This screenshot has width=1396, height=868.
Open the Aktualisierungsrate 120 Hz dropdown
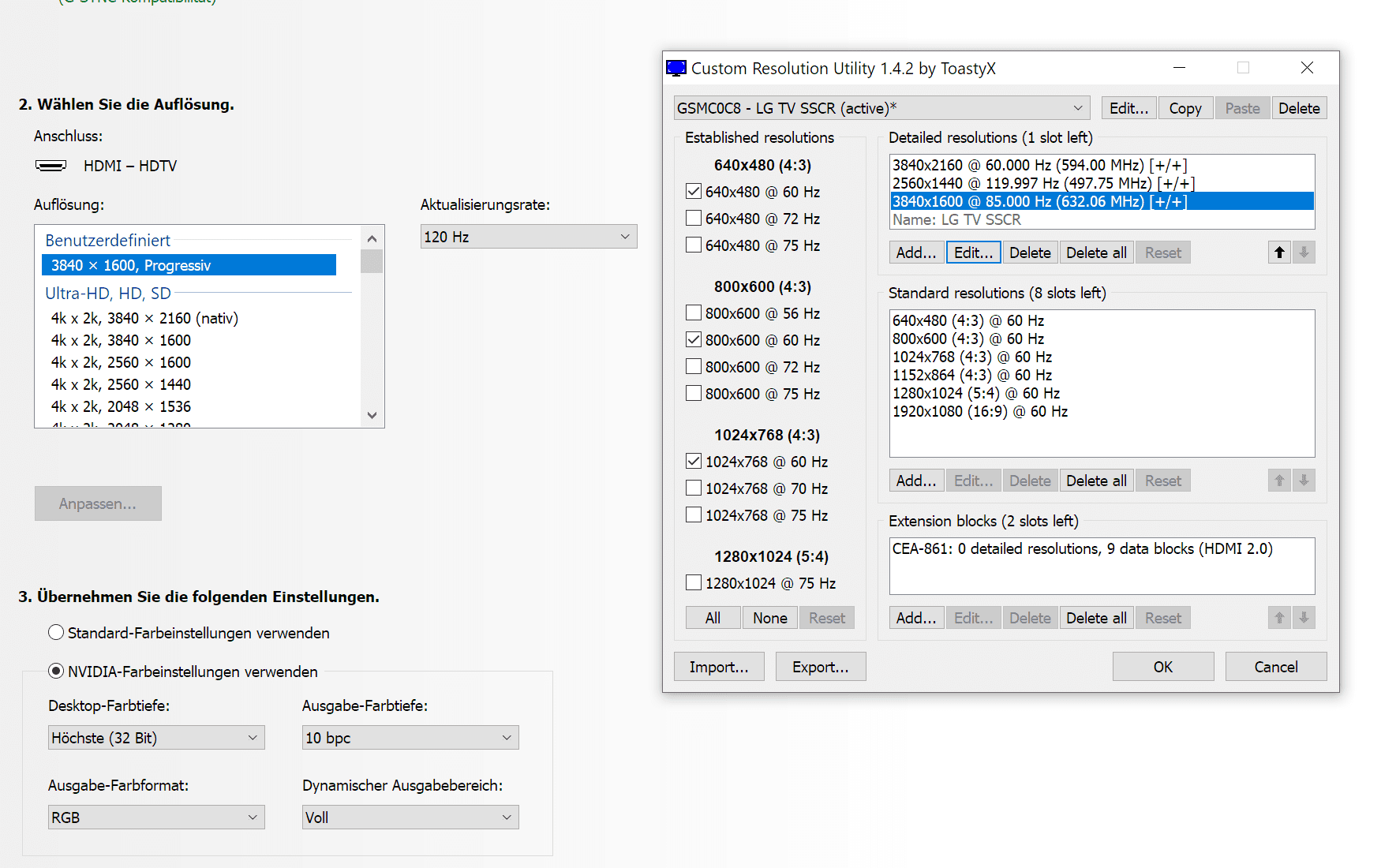click(x=529, y=237)
